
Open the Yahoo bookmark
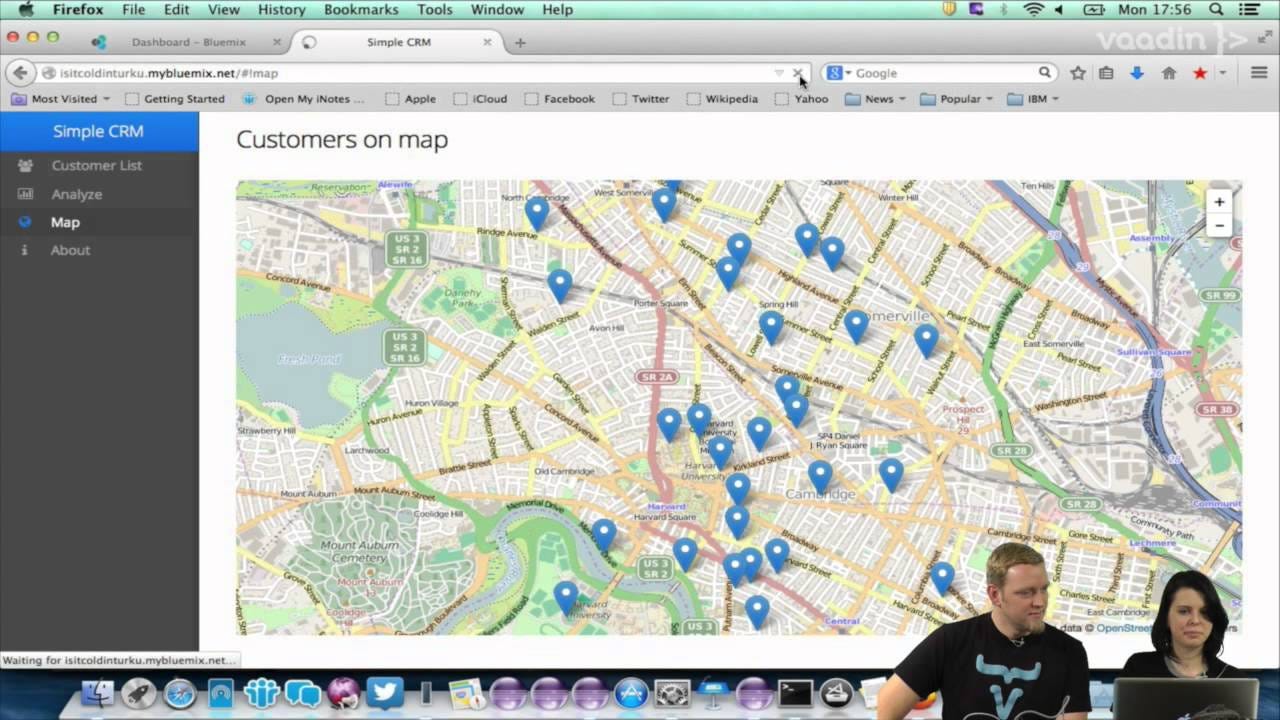[x=802, y=99]
